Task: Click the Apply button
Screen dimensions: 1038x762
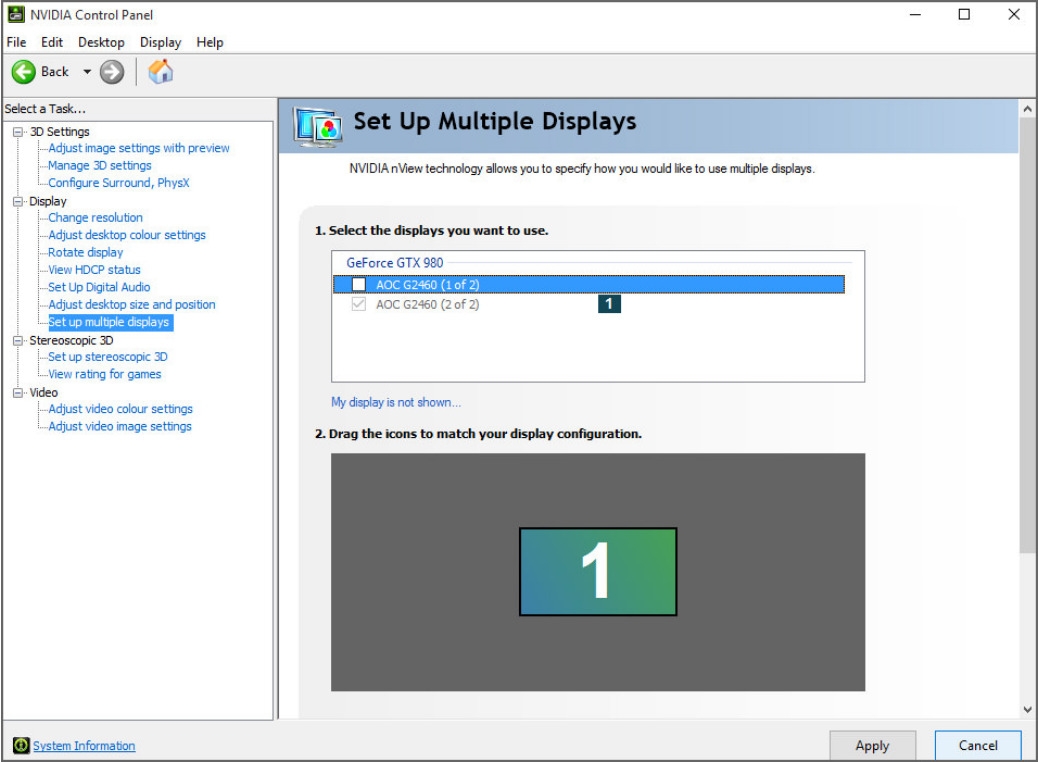Action: (x=873, y=745)
